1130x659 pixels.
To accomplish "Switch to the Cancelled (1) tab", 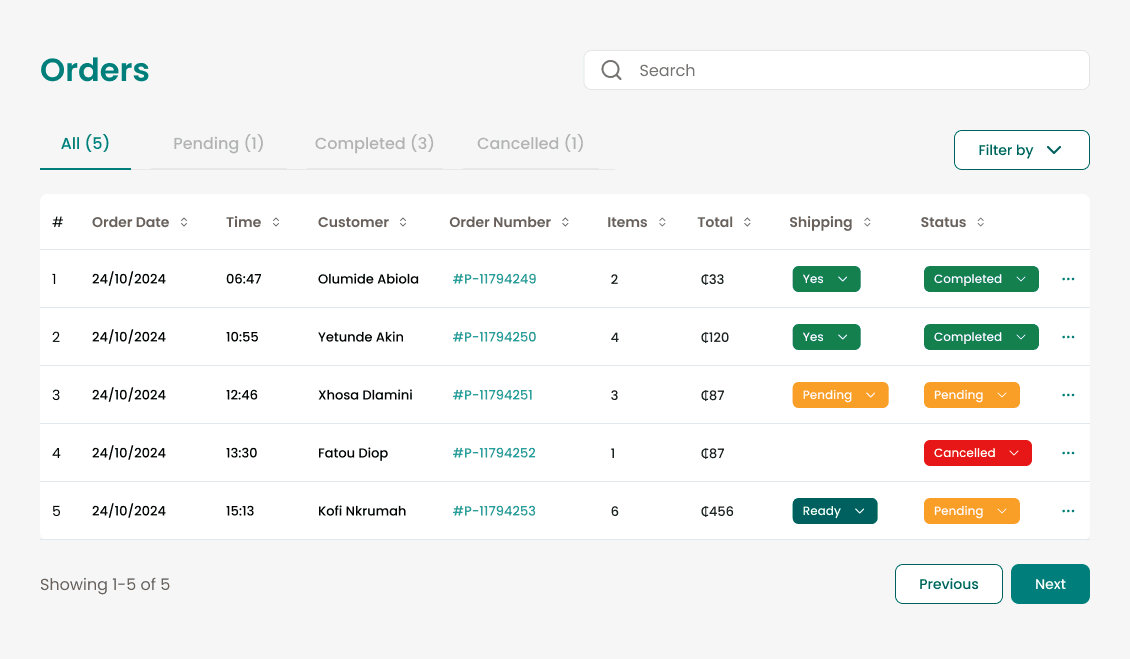I will (530, 143).
